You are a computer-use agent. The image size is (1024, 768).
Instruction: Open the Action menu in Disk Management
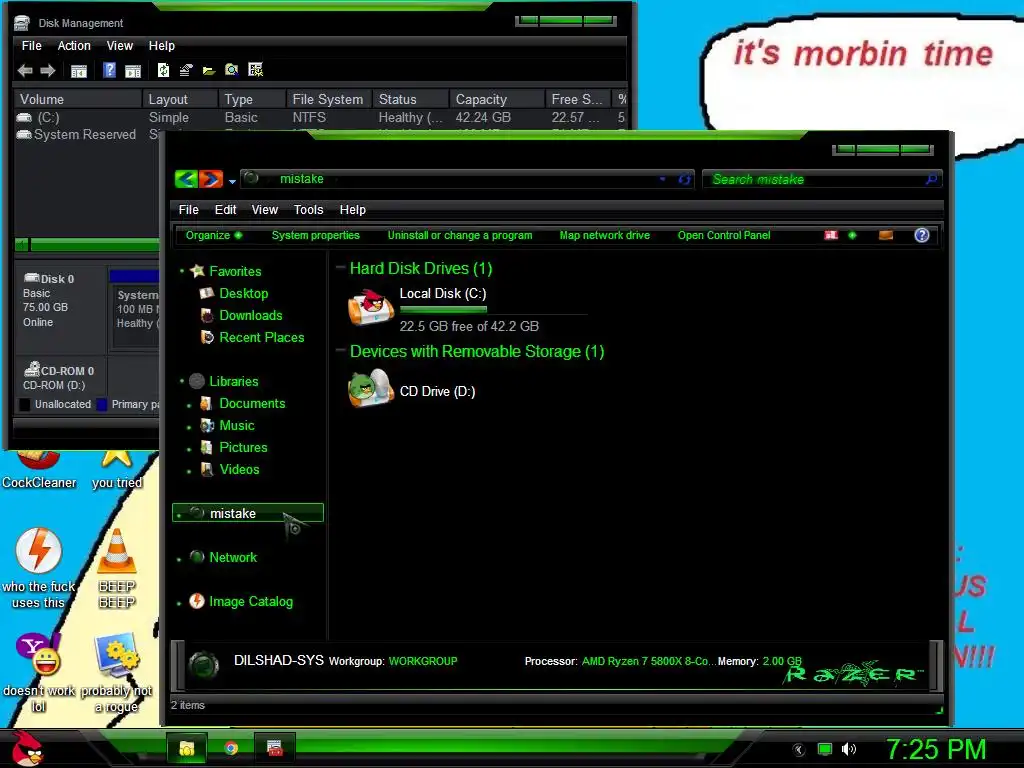pyautogui.click(x=74, y=46)
